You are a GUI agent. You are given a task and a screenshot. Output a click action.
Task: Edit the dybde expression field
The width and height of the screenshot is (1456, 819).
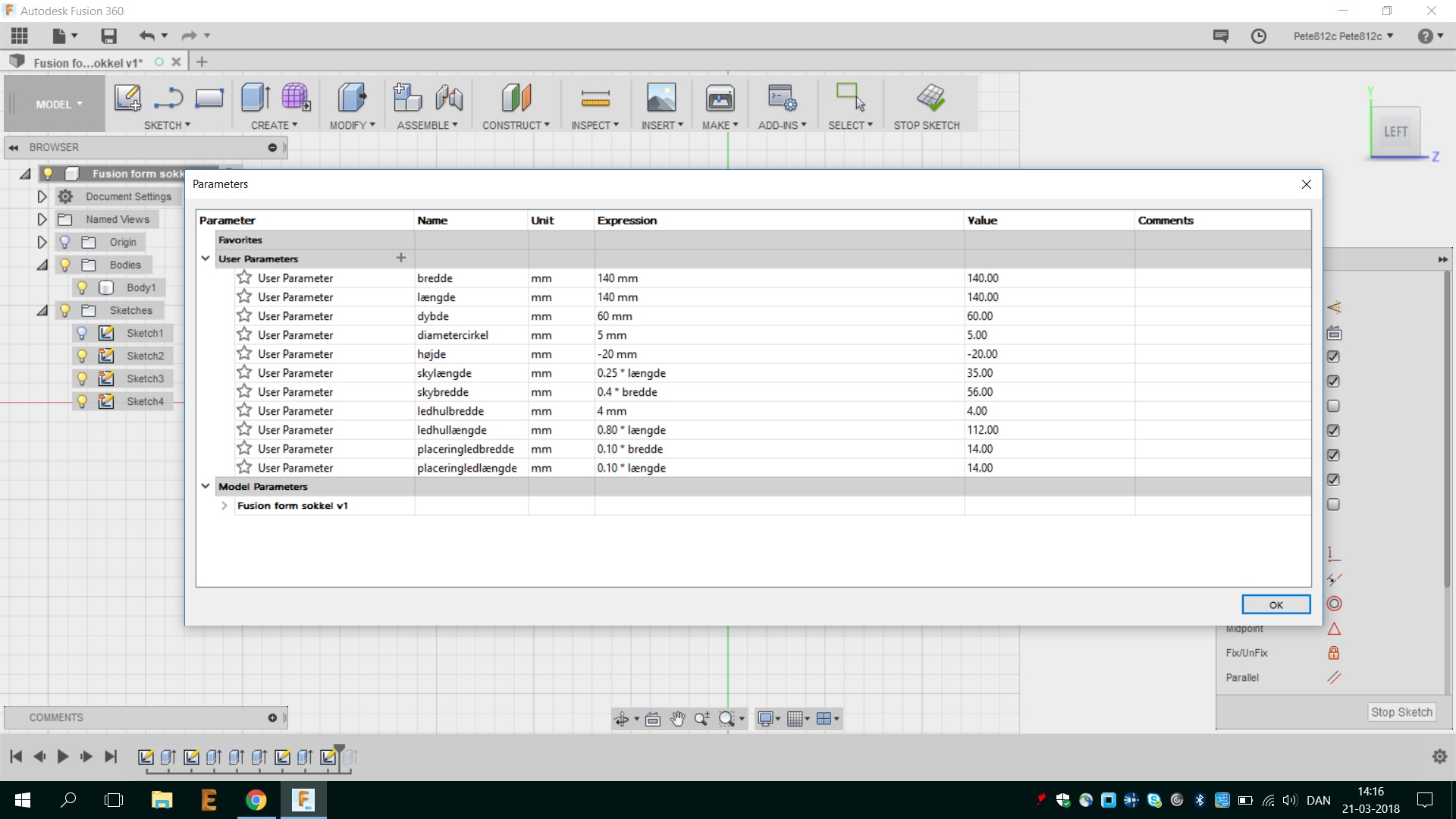coord(777,316)
